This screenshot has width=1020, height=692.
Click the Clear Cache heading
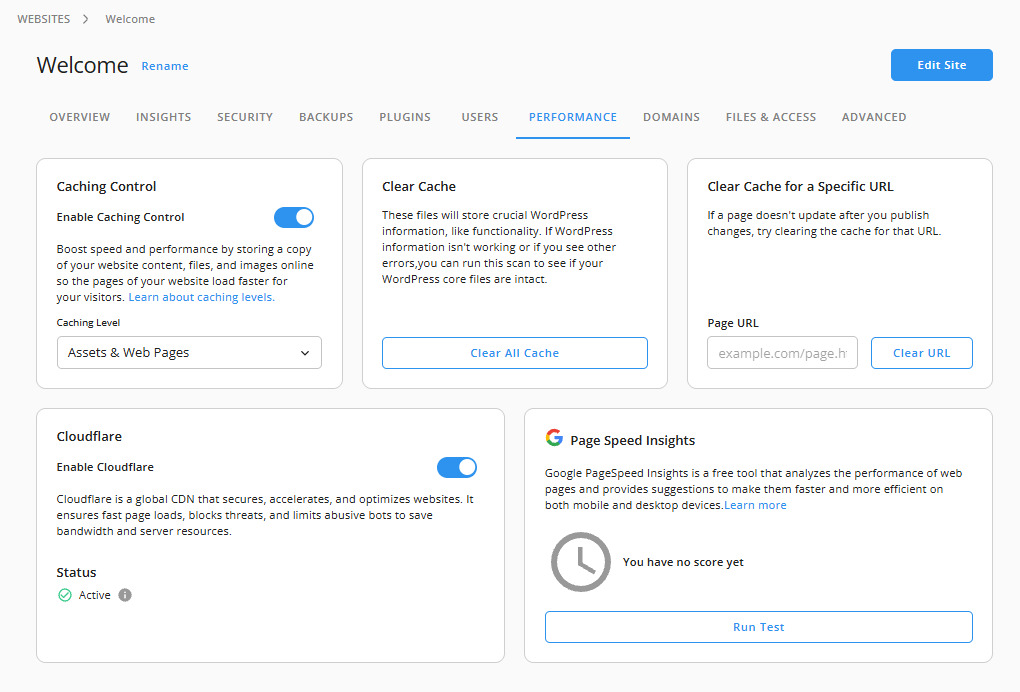coord(419,187)
